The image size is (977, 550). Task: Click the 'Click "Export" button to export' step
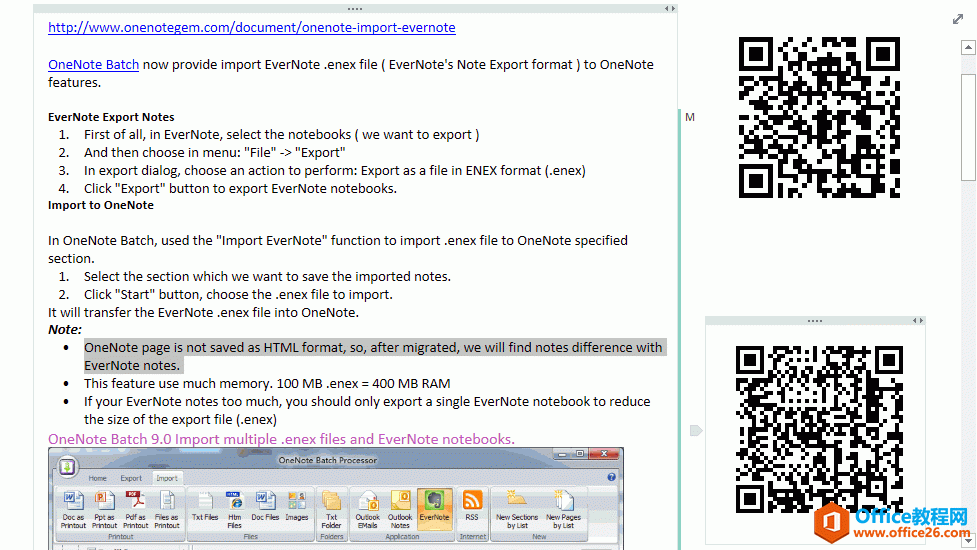241,189
